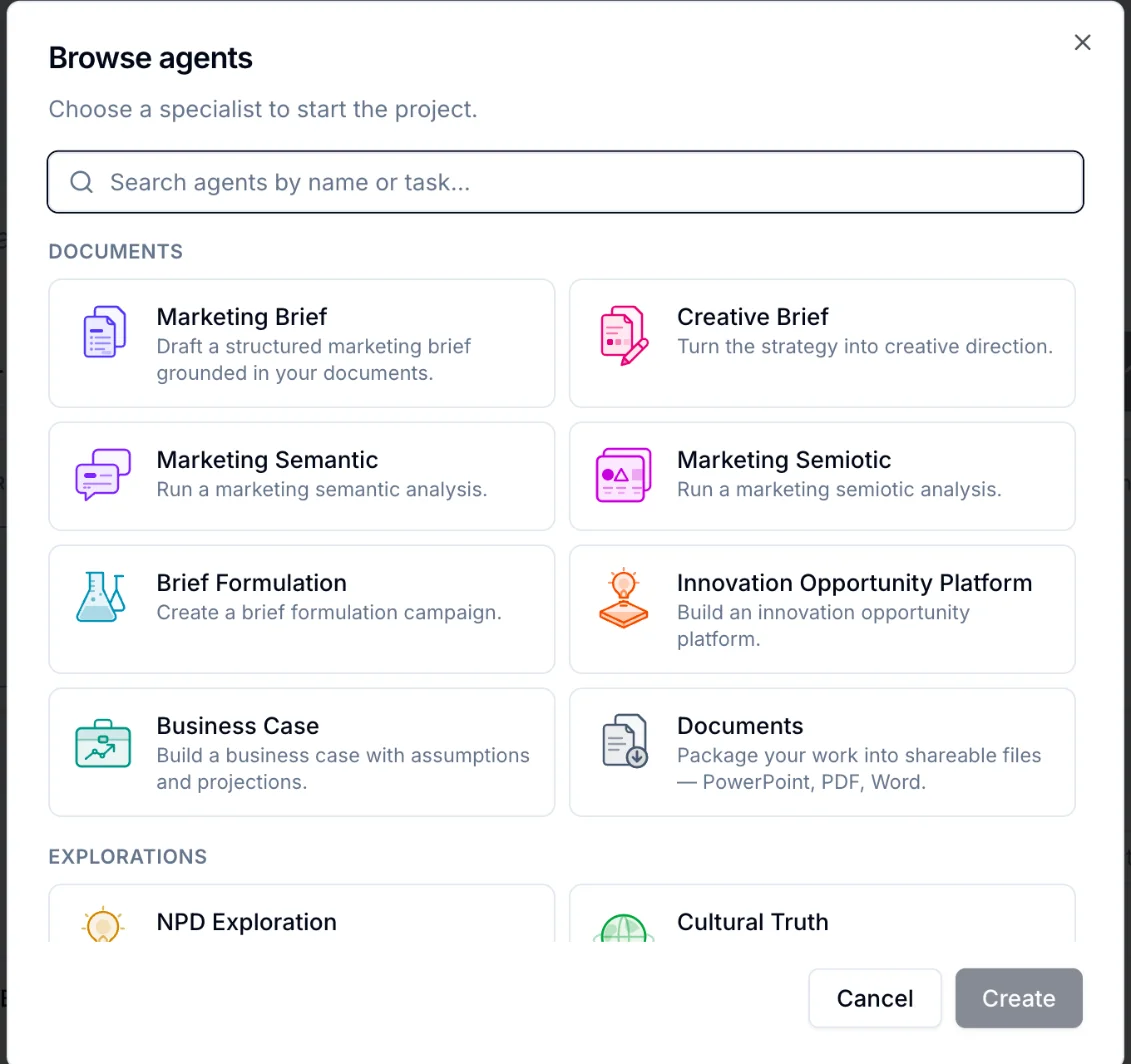Cancel the agent selection
The height and width of the screenshot is (1064, 1131).
click(x=875, y=998)
